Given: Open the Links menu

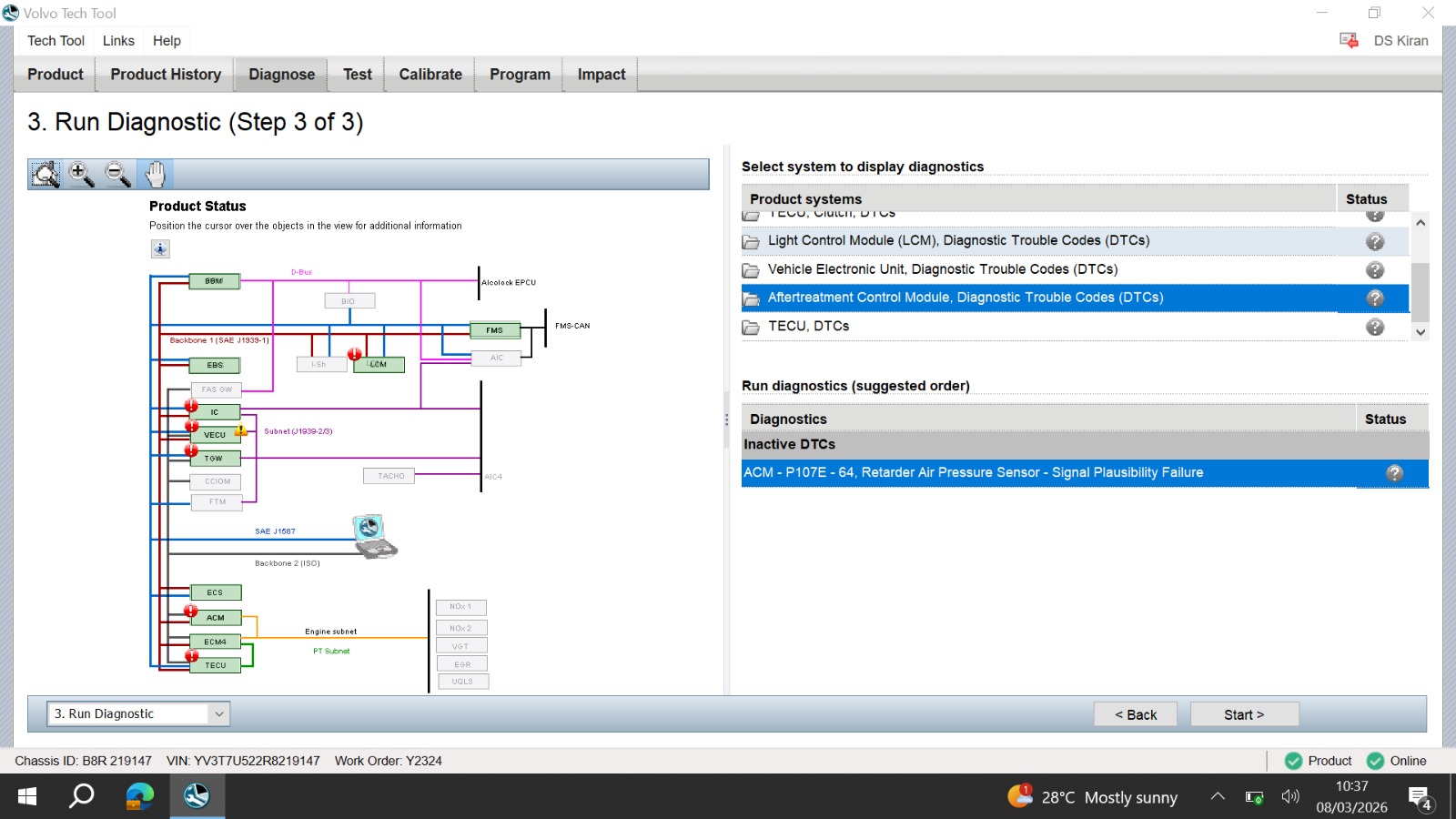Looking at the screenshot, I should click(118, 41).
